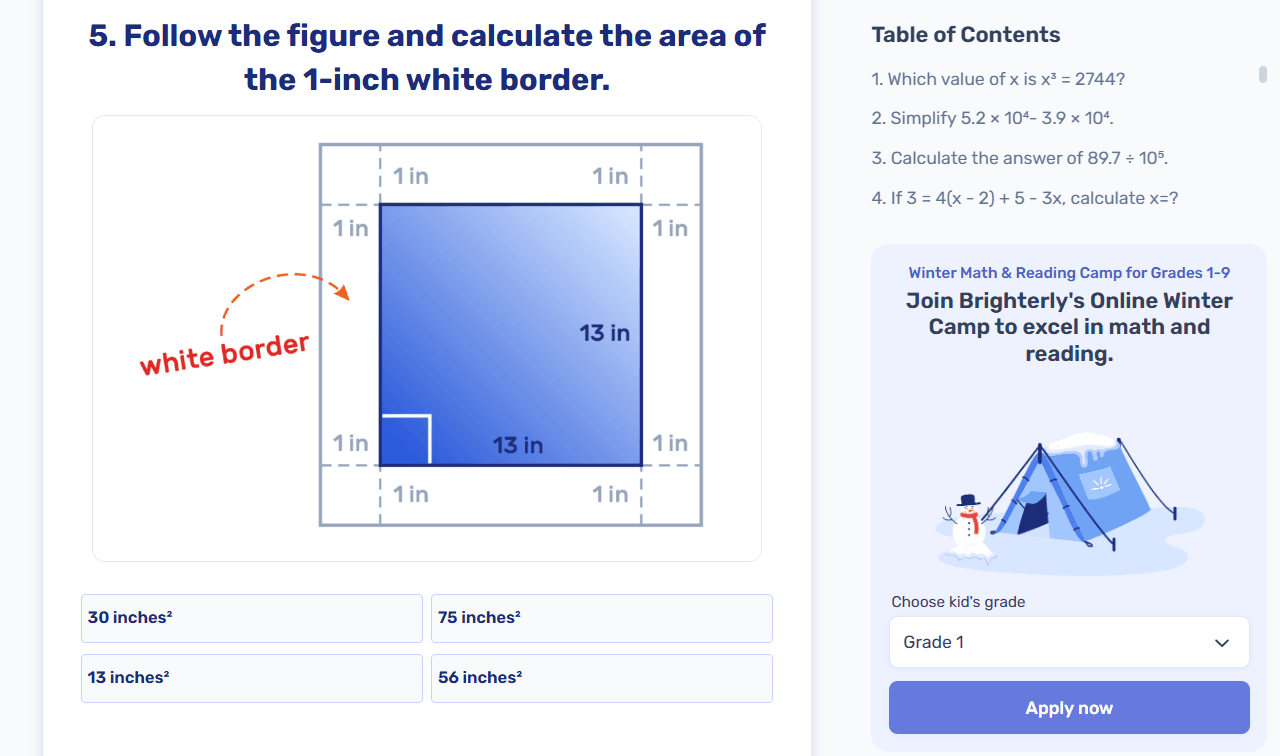Select the "13 inches²" answer option
This screenshot has width=1280, height=756.
click(x=251, y=678)
